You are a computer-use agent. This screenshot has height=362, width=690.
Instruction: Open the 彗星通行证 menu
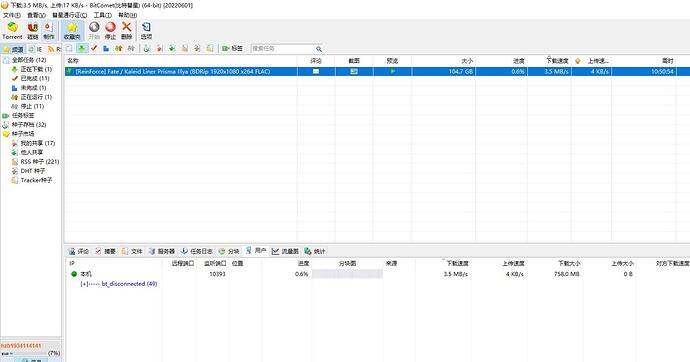(x=70, y=15)
